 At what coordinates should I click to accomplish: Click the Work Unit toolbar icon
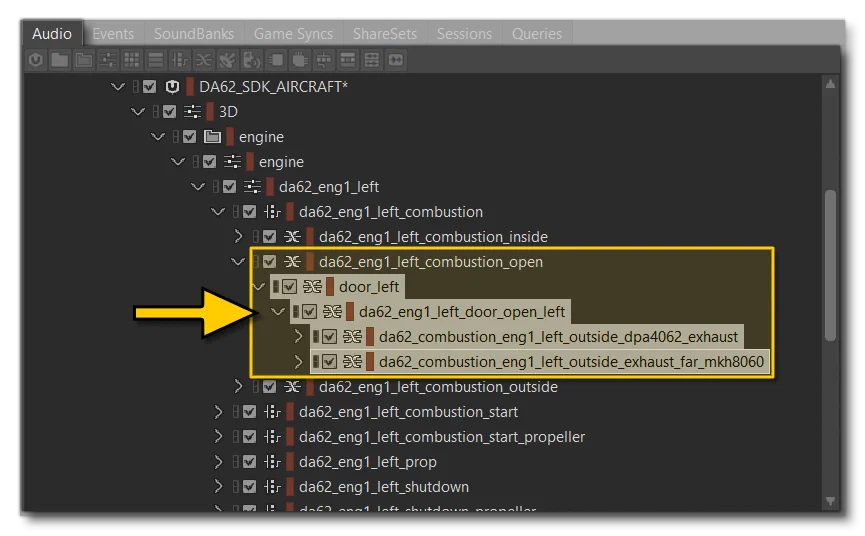[x=36, y=60]
